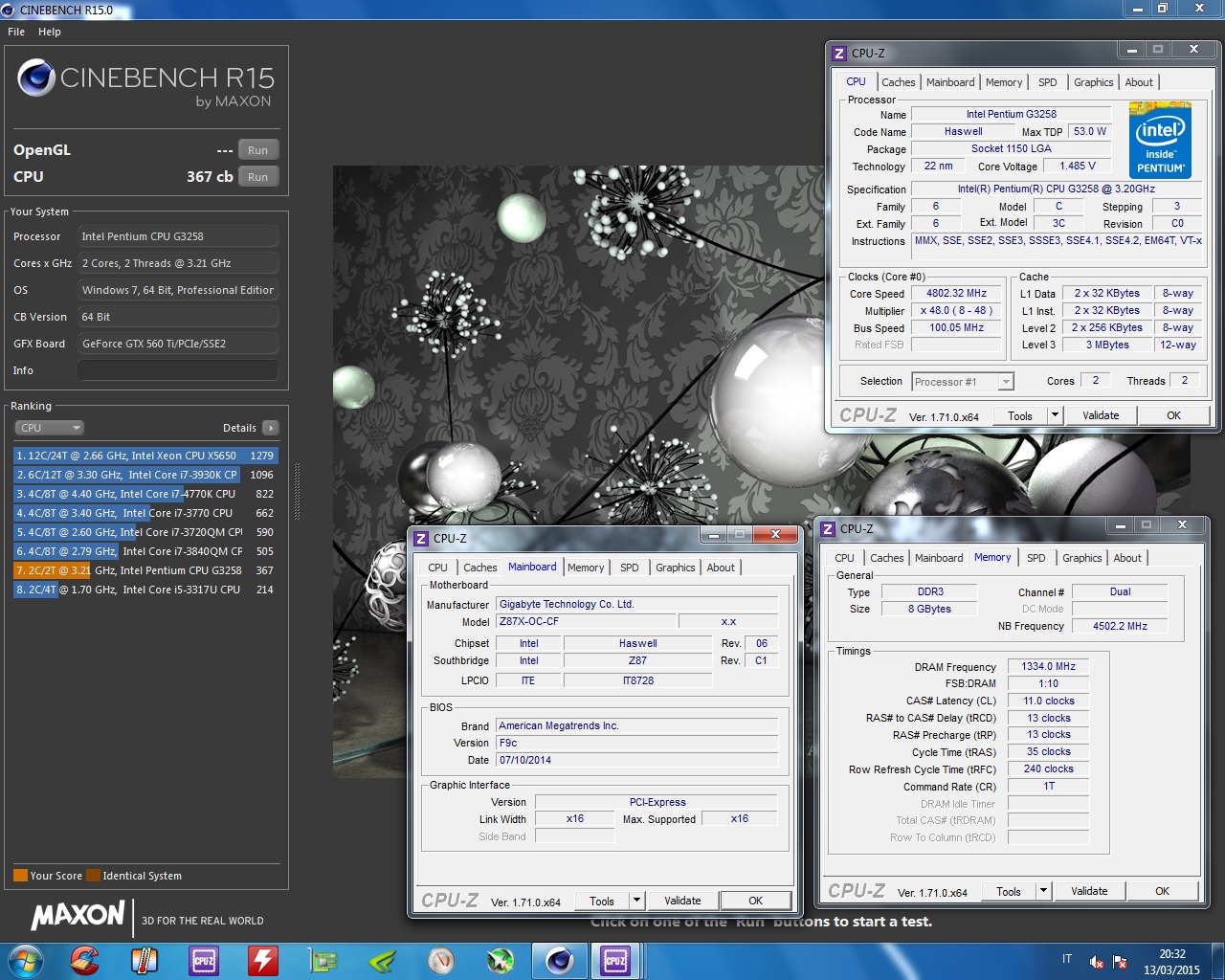Click OK in the top CPU-Z window

point(1173,415)
